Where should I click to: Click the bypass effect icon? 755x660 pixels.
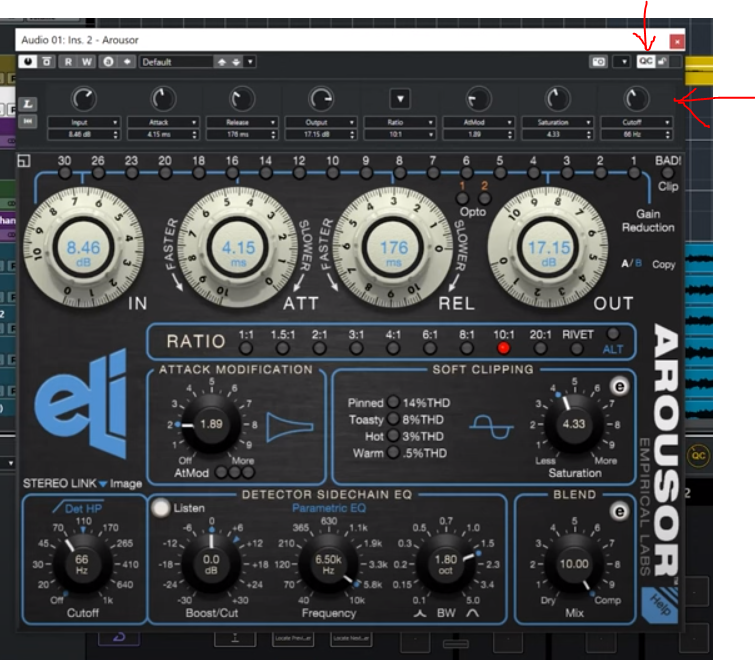click(46, 62)
